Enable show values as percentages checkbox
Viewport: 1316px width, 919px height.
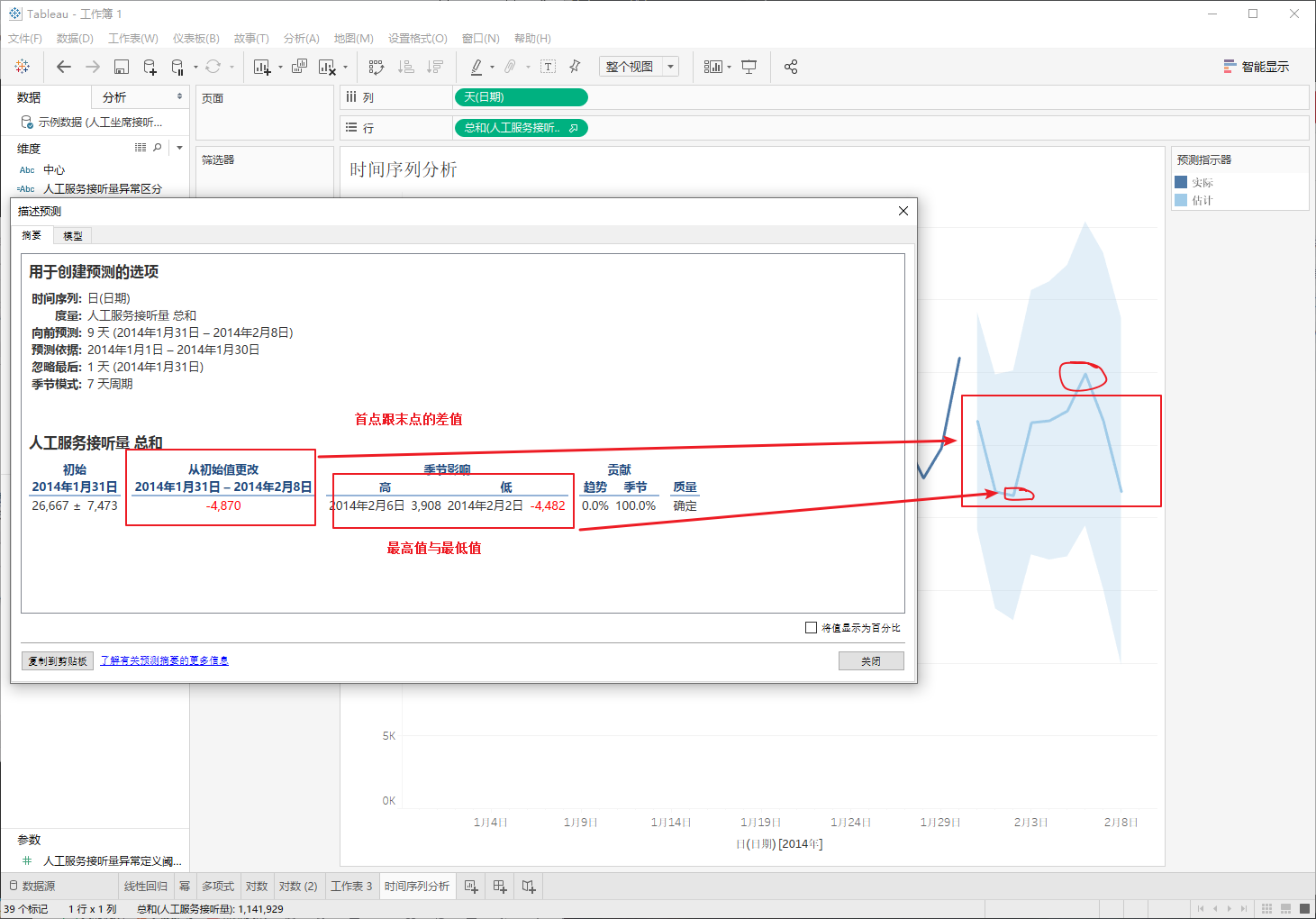pos(811,628)
